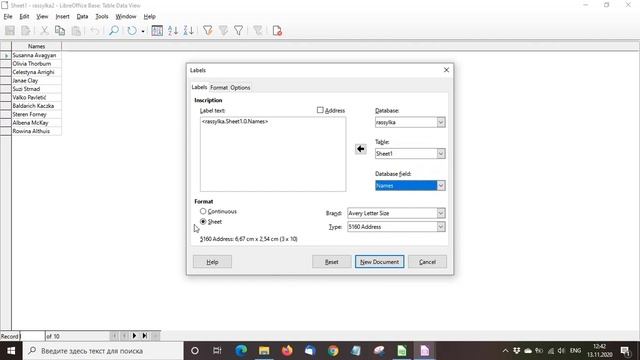Click the New Document button

pos(380,262)
